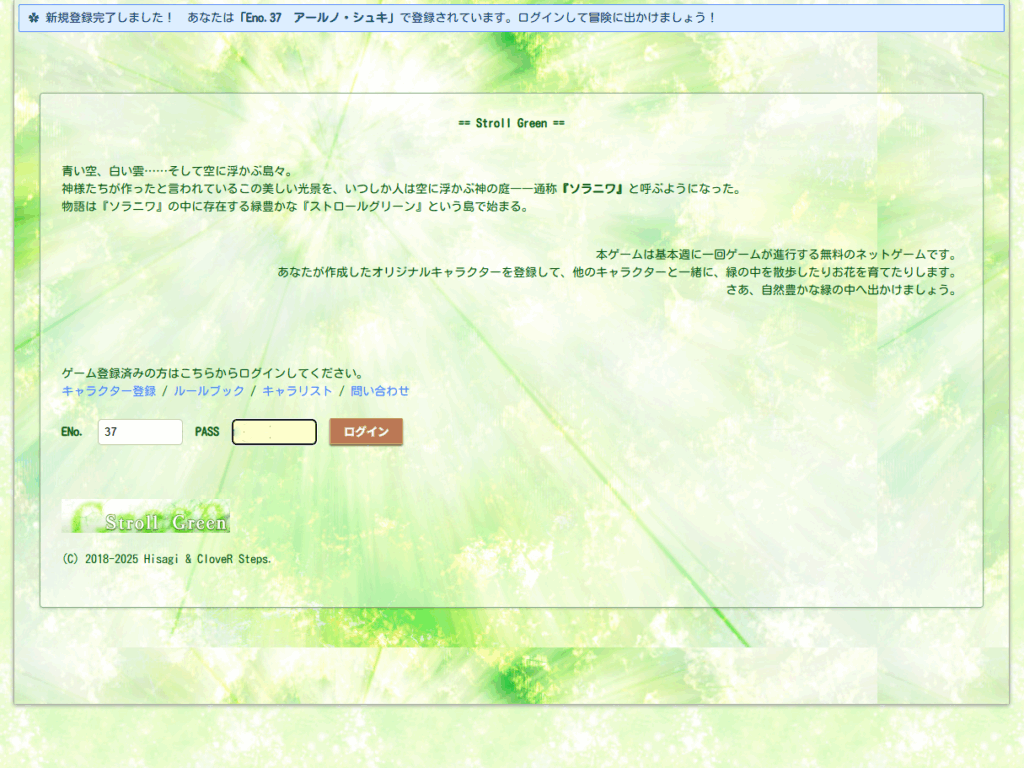Screen dimensions: 1024x768
Task: Click the ENo. label text
Action: click(72, 432)
